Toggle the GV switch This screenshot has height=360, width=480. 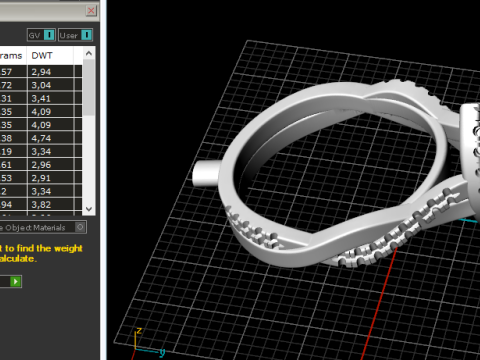(x=41, y=35)
